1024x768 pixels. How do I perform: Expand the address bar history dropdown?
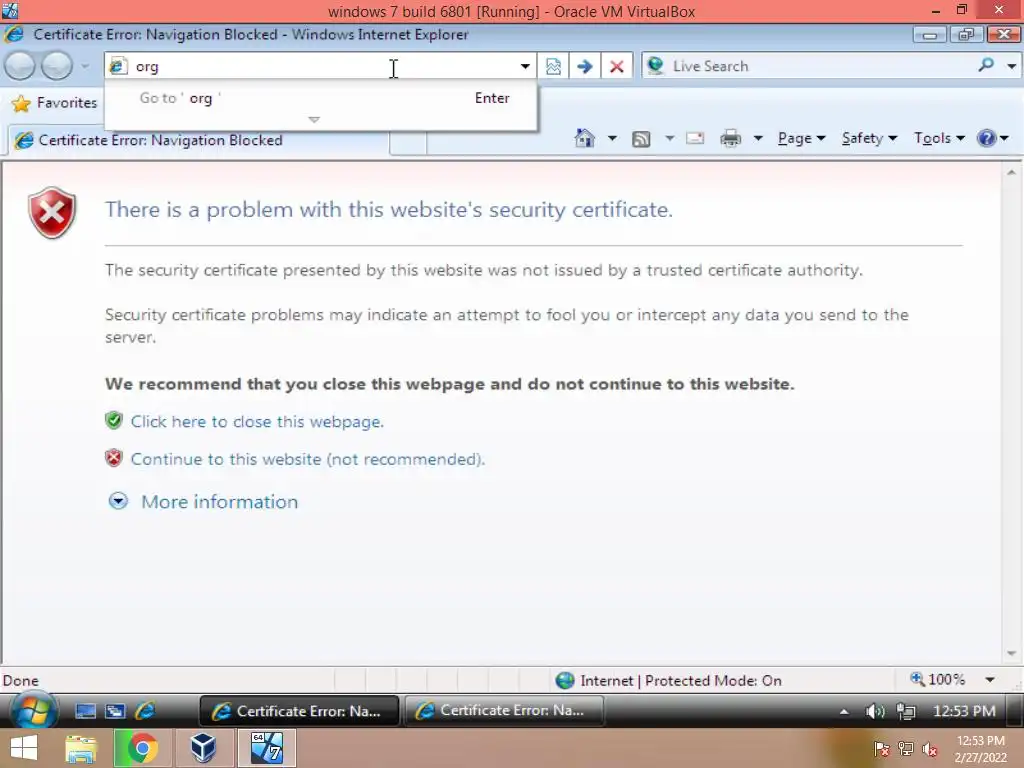524,66
